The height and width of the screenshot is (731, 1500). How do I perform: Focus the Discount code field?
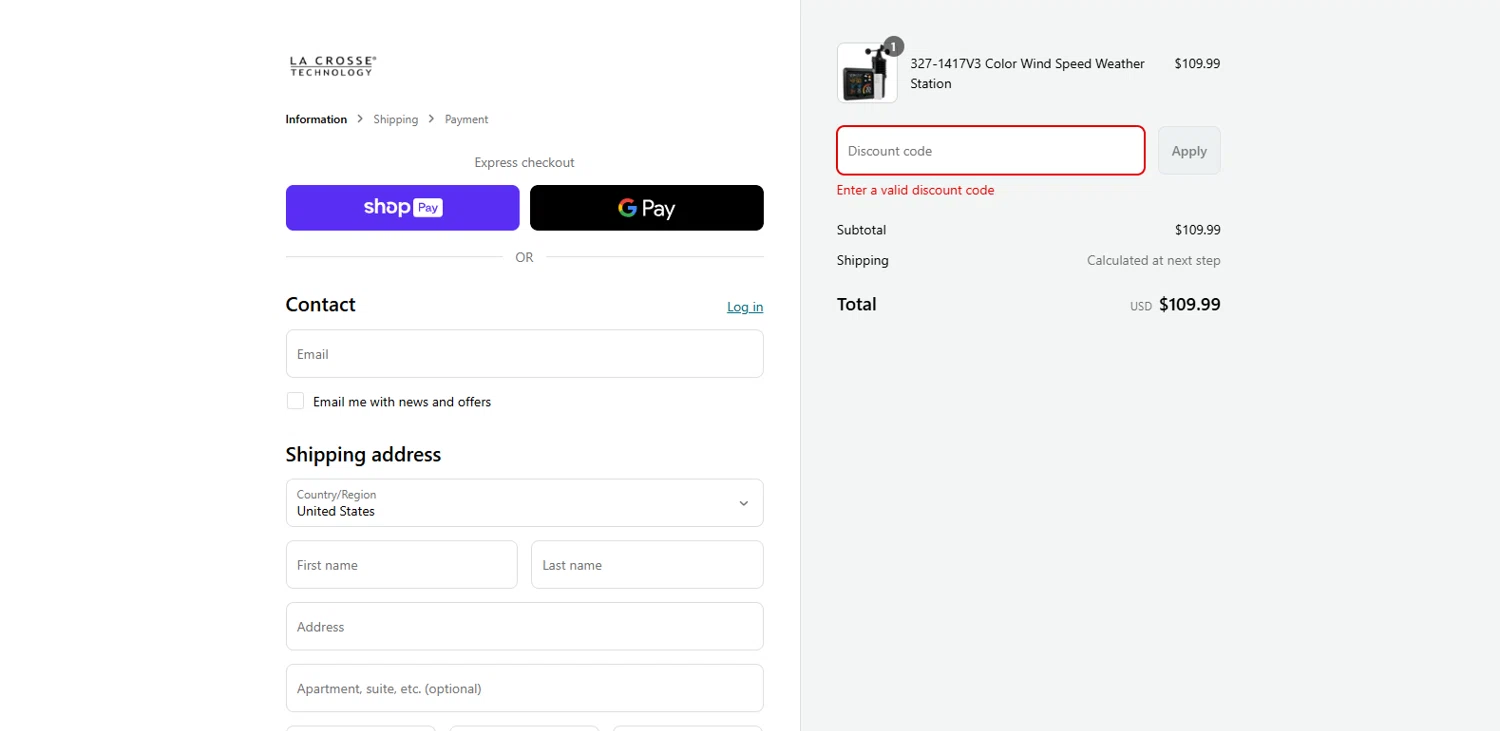(990, 151)
